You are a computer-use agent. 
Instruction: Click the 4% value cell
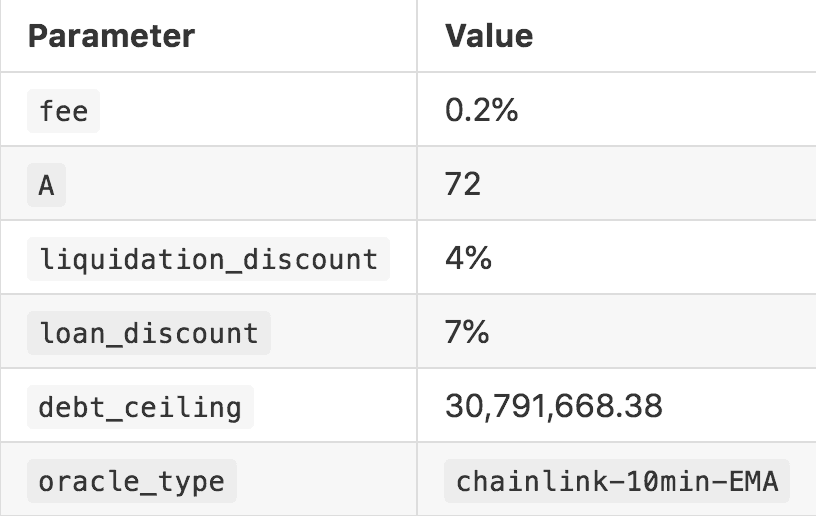click(468, 258)
